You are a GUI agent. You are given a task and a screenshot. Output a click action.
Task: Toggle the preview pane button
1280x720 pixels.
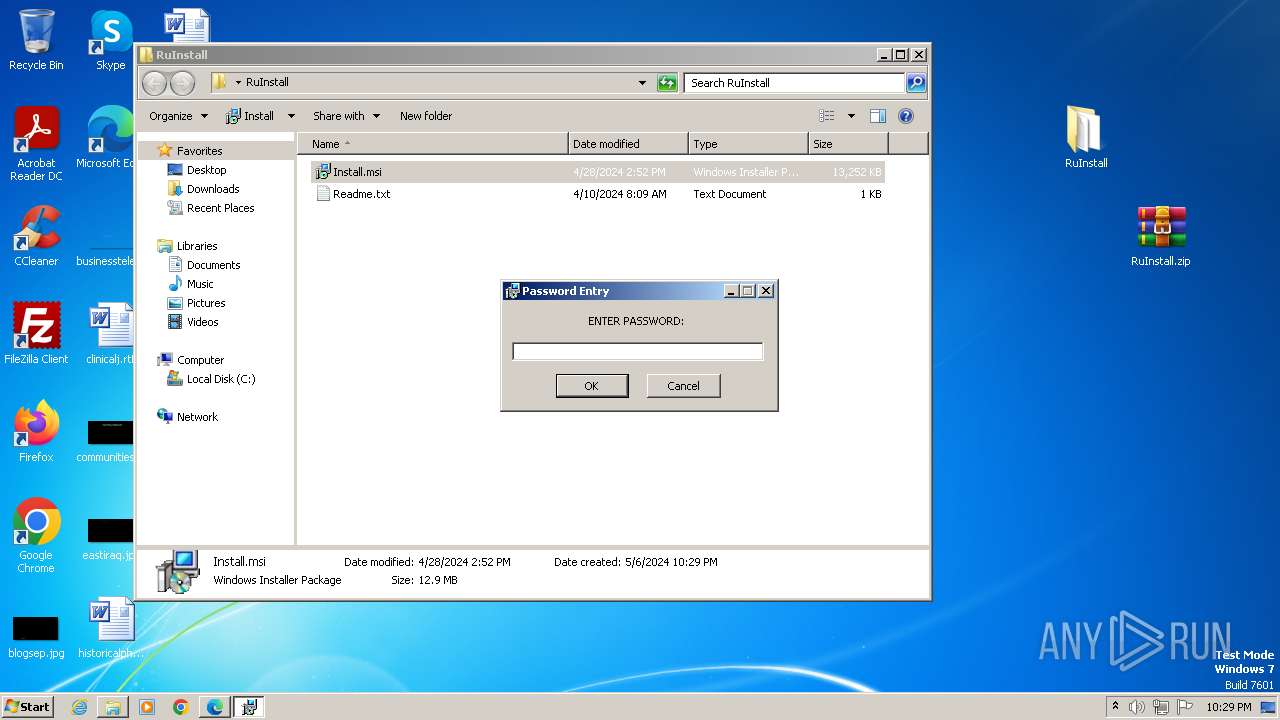pos(877,116)
